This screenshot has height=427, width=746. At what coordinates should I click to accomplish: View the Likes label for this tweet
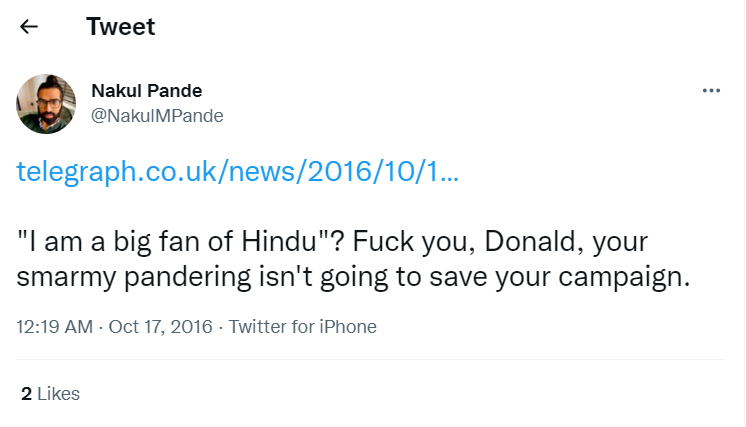[x=58, y=394]
